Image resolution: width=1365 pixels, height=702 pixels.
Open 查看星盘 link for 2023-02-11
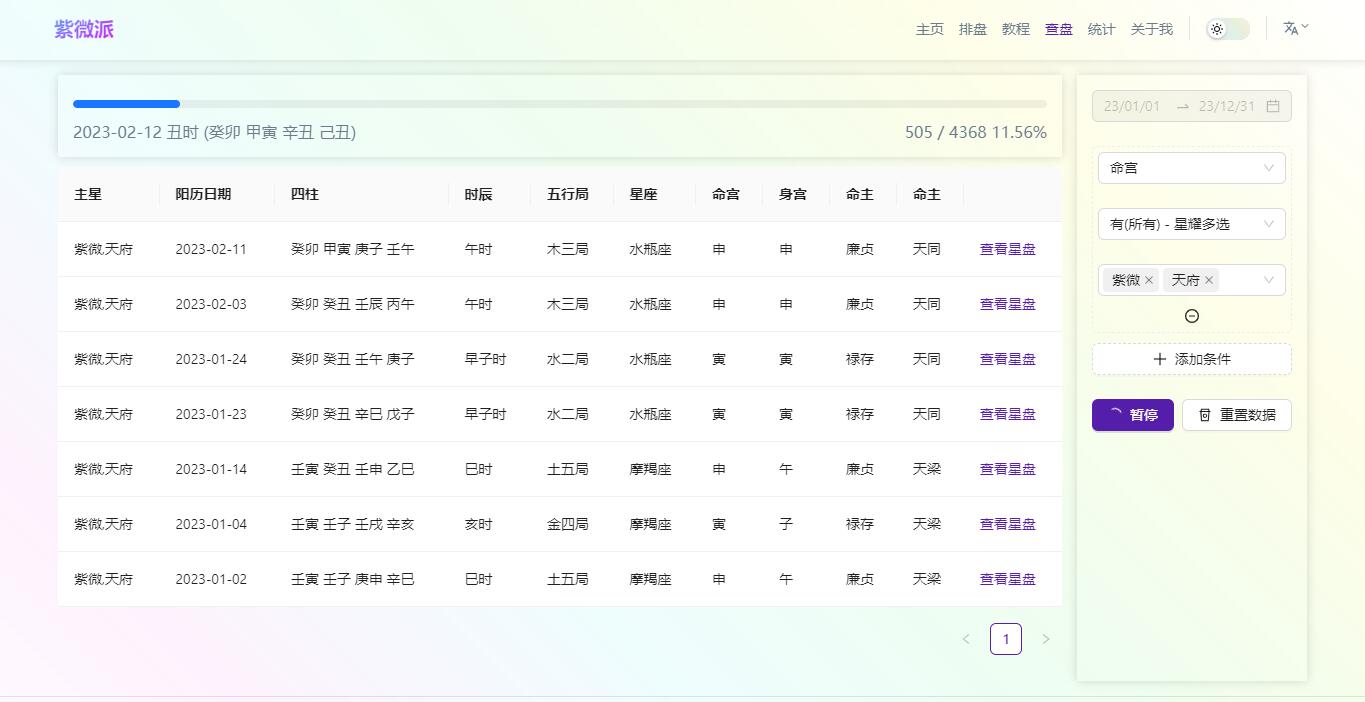1007,249
